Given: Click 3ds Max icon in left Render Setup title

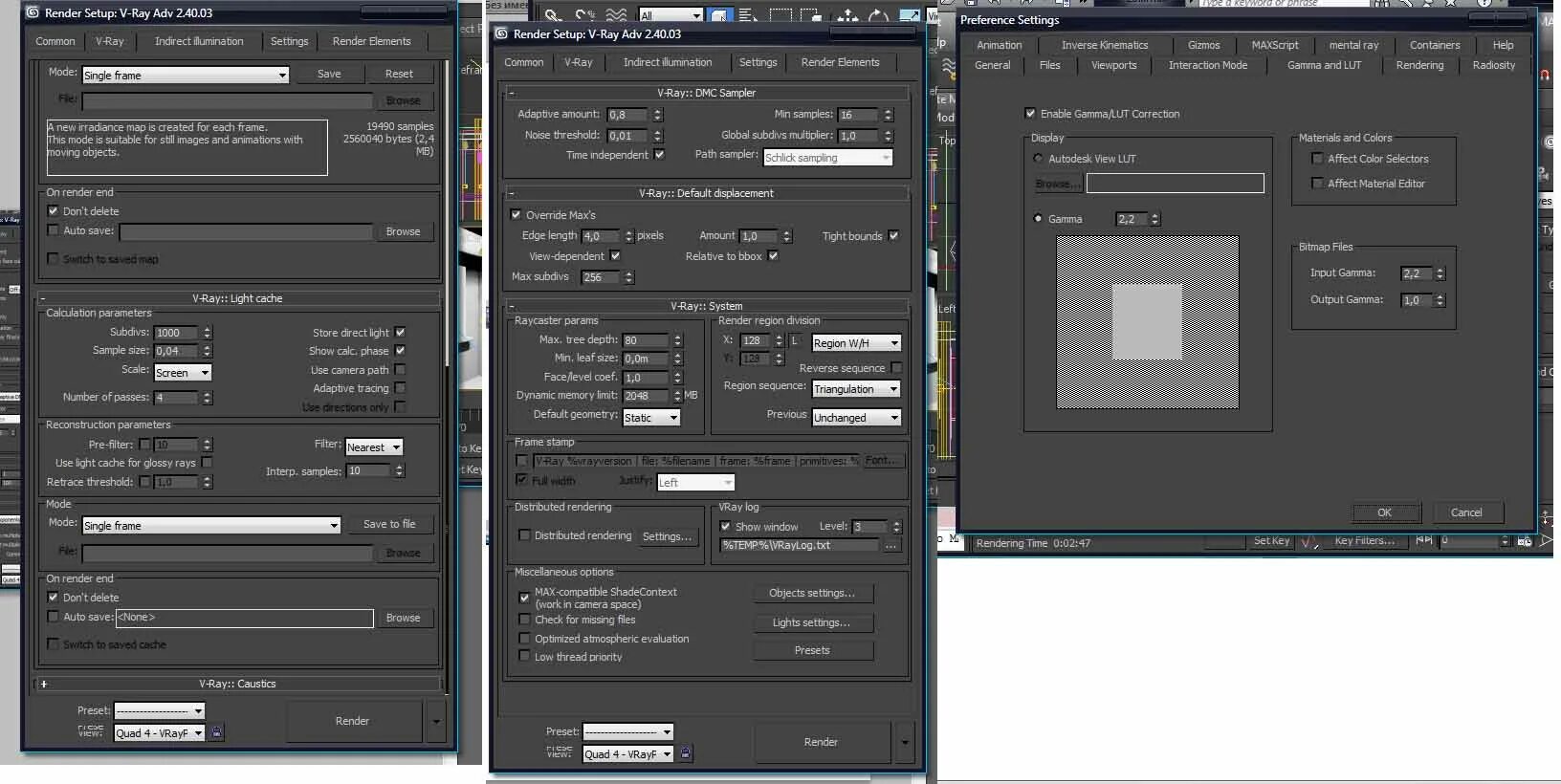Looking at the screenshot, I should tap(33, 12).
